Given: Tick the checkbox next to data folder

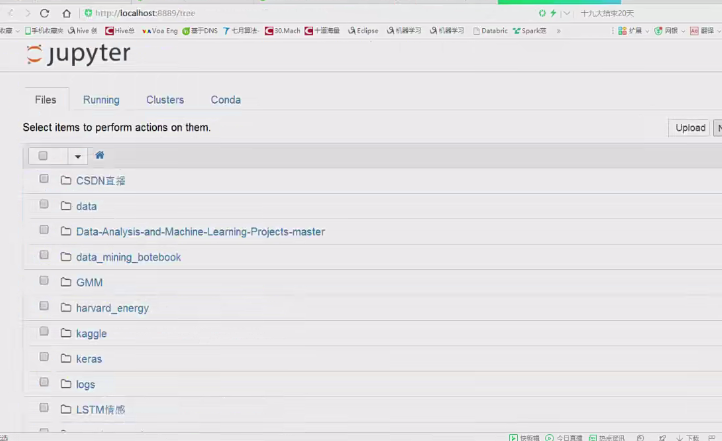Looking at the screenshot, I should click(44, 205).
